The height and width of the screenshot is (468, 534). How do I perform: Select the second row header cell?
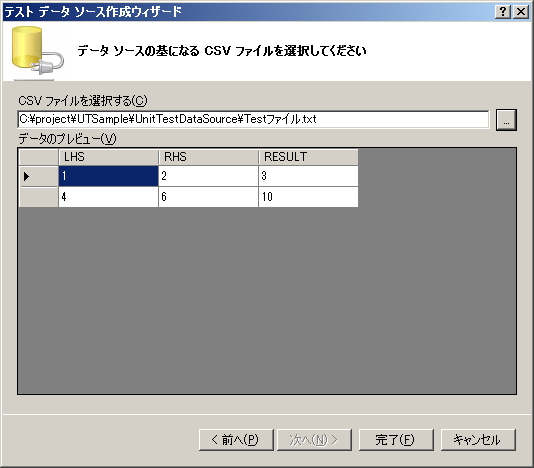tap(38, 197)
